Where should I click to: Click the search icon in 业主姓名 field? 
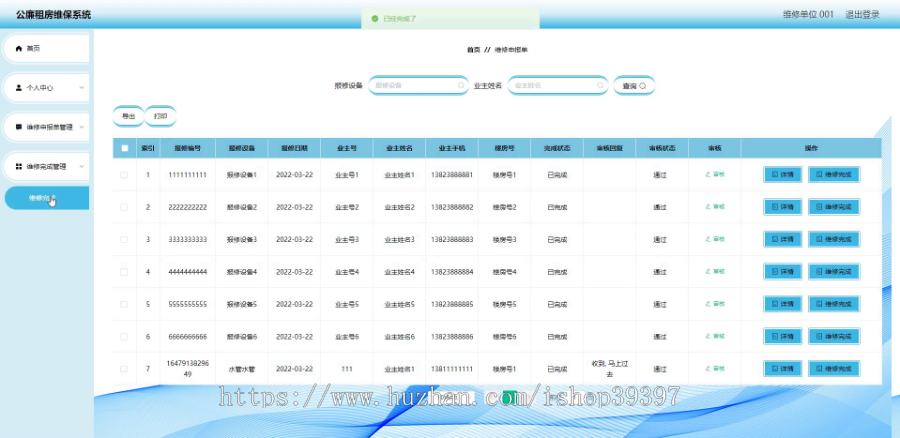click(x=600, y=86)
